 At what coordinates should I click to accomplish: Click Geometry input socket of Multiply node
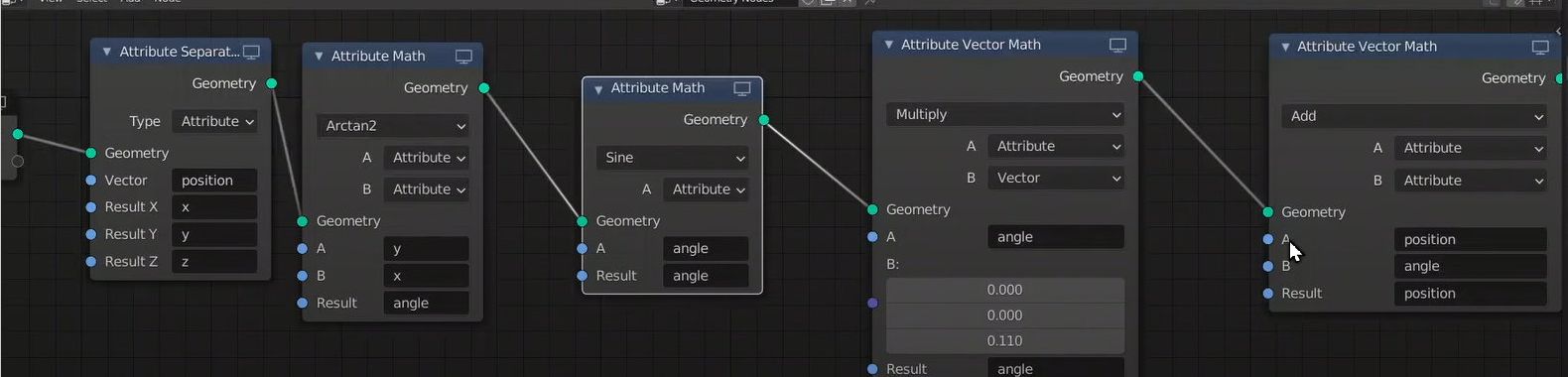(872, 209)
